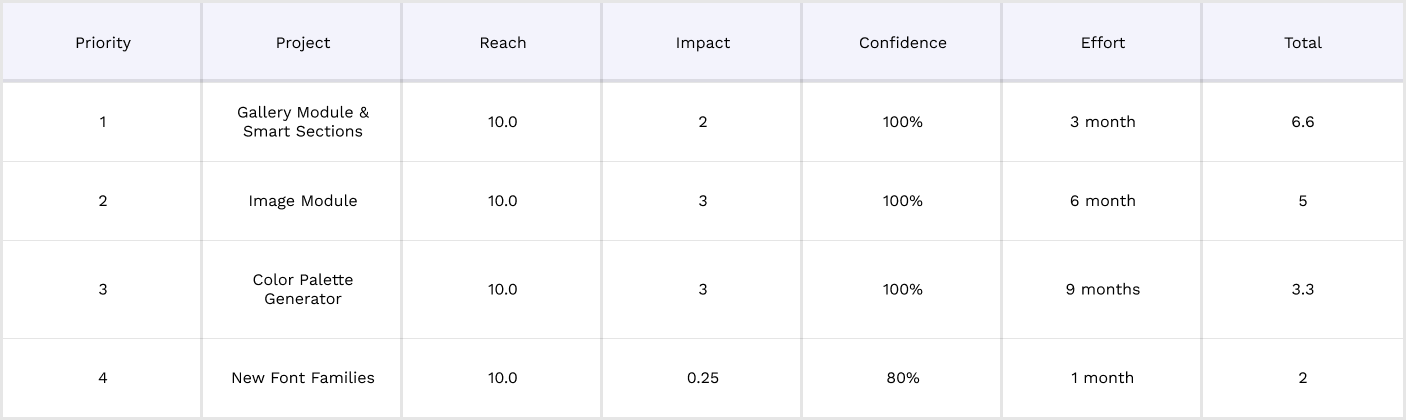Image resolution: width=1406 pixels, height=420 pixels.
Task: Select the priority 4 cell
Action: point(102,378)
